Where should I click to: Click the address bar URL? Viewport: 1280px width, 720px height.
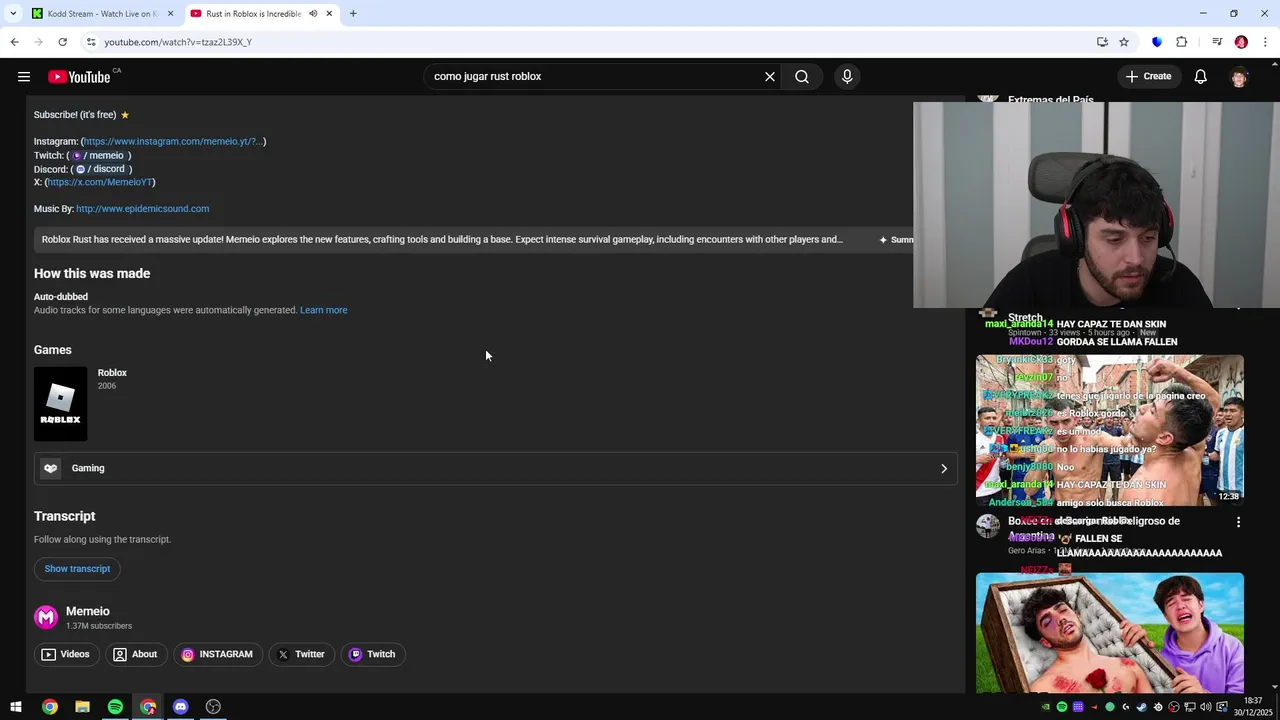tap(178, 42)
